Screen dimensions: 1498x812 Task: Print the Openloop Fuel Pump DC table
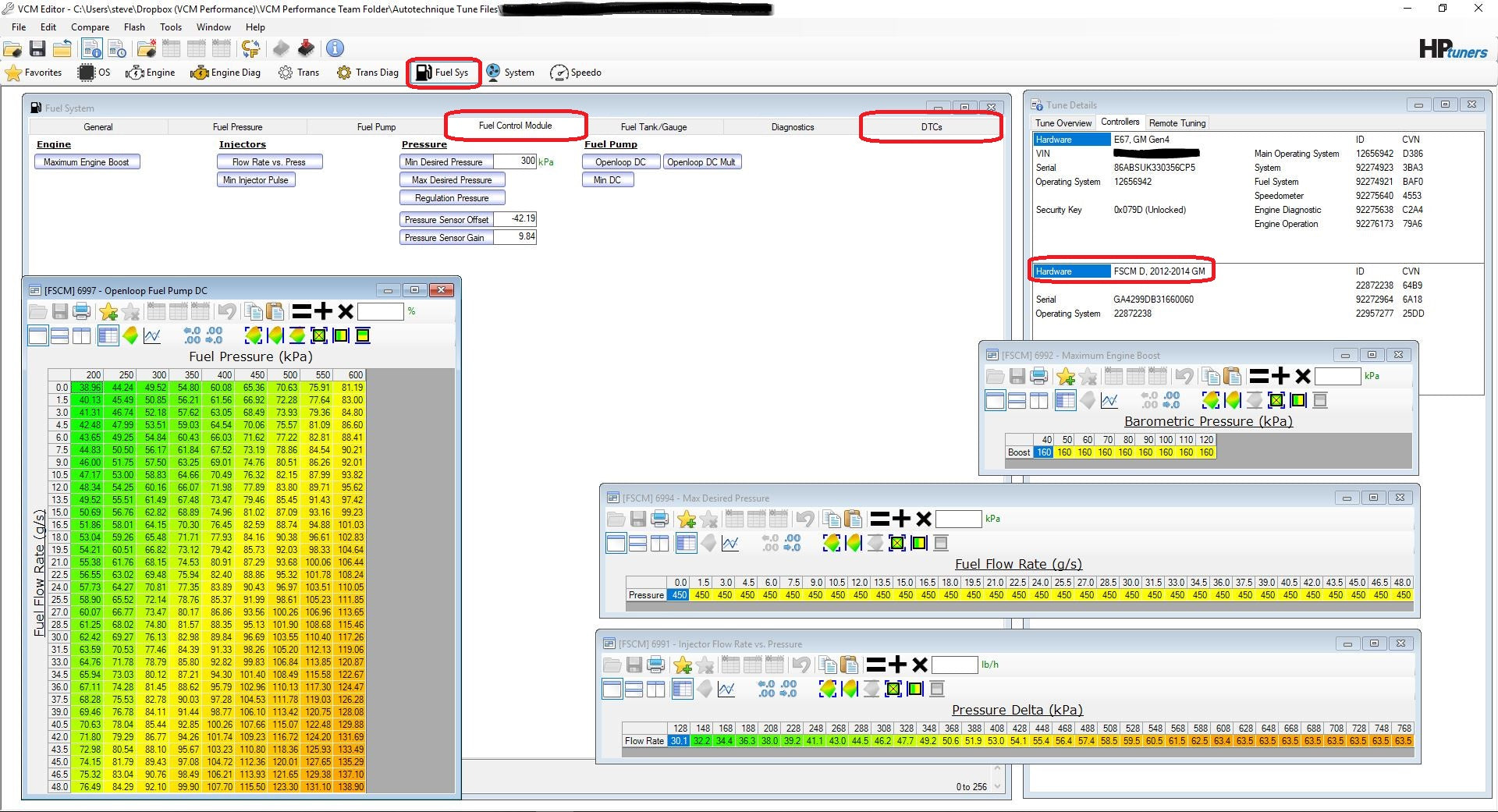(x=81, y=312)
